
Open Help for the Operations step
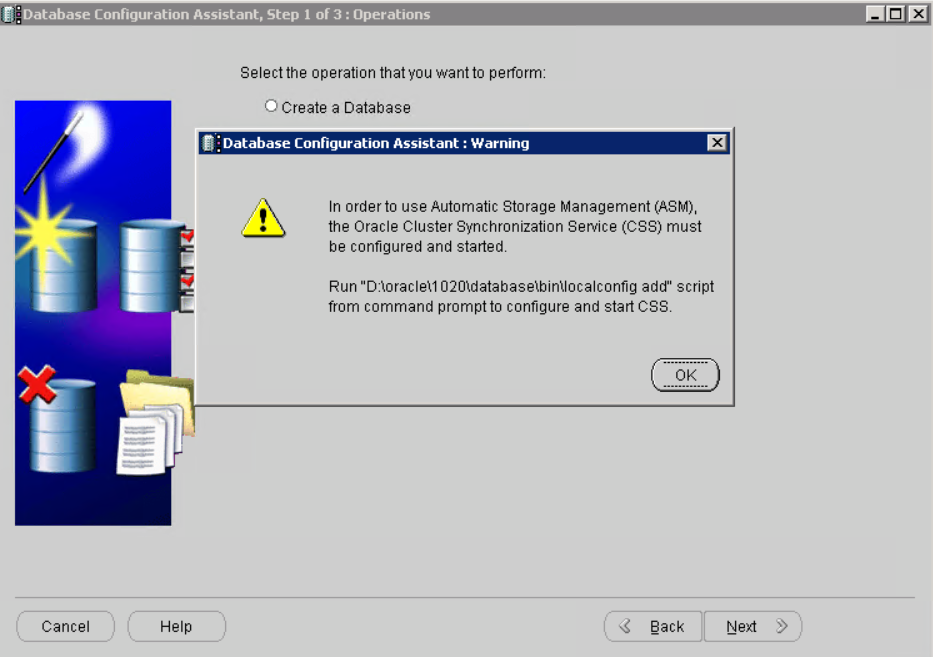176,626
